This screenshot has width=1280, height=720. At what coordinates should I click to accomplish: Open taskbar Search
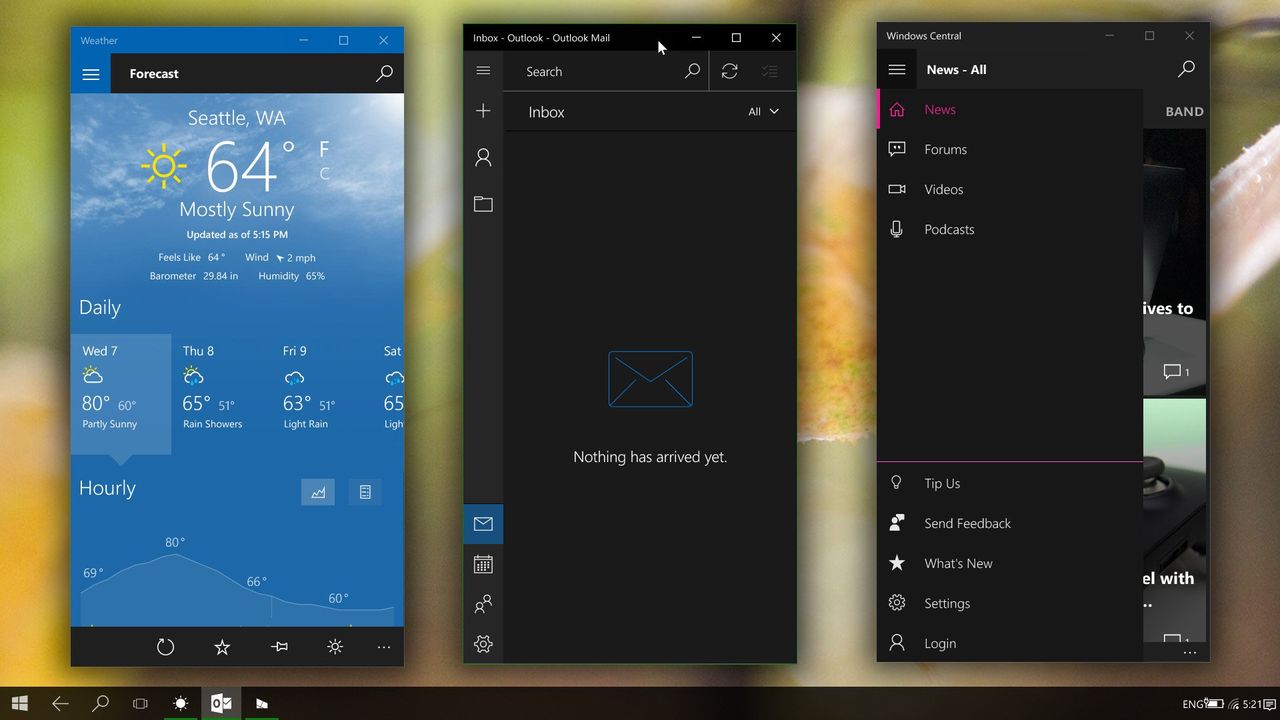(x=100, y=704)
